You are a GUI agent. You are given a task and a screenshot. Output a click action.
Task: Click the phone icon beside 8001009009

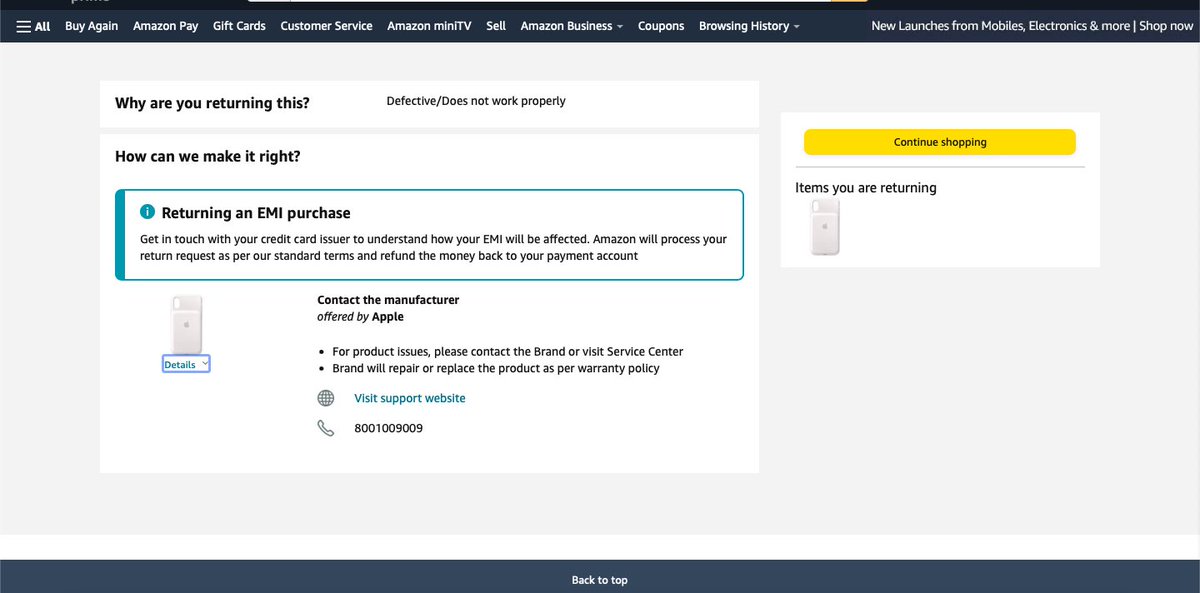(x=326, y=428)
